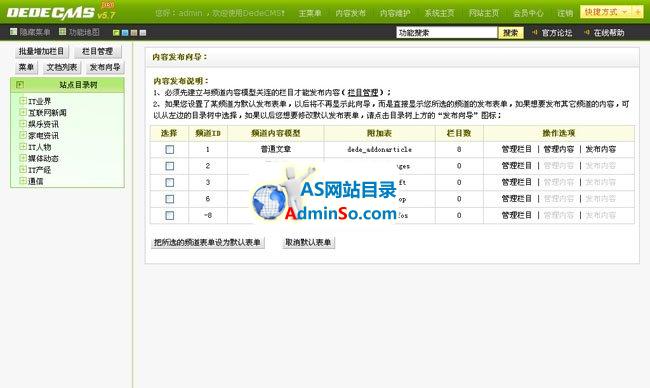Open the 官方论坛 link
Viewport: 650px width, 388px height.
[557, 33]
